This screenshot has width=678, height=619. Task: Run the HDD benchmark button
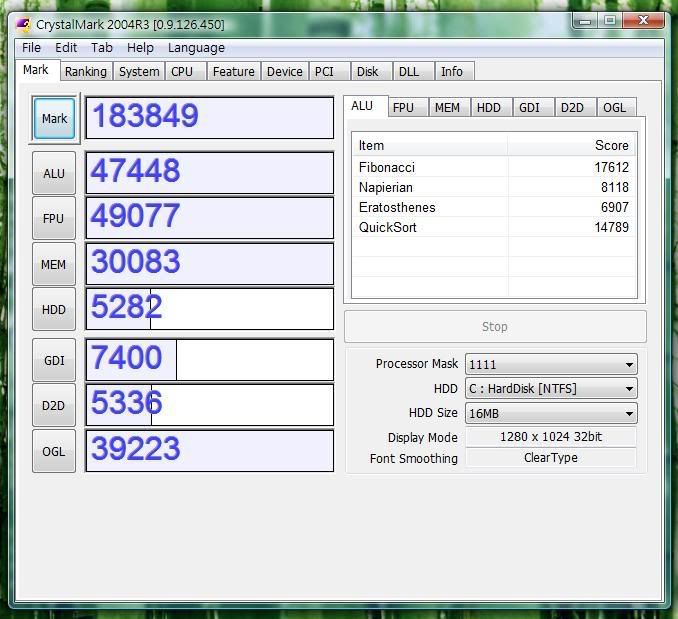(x=54, y=310)
